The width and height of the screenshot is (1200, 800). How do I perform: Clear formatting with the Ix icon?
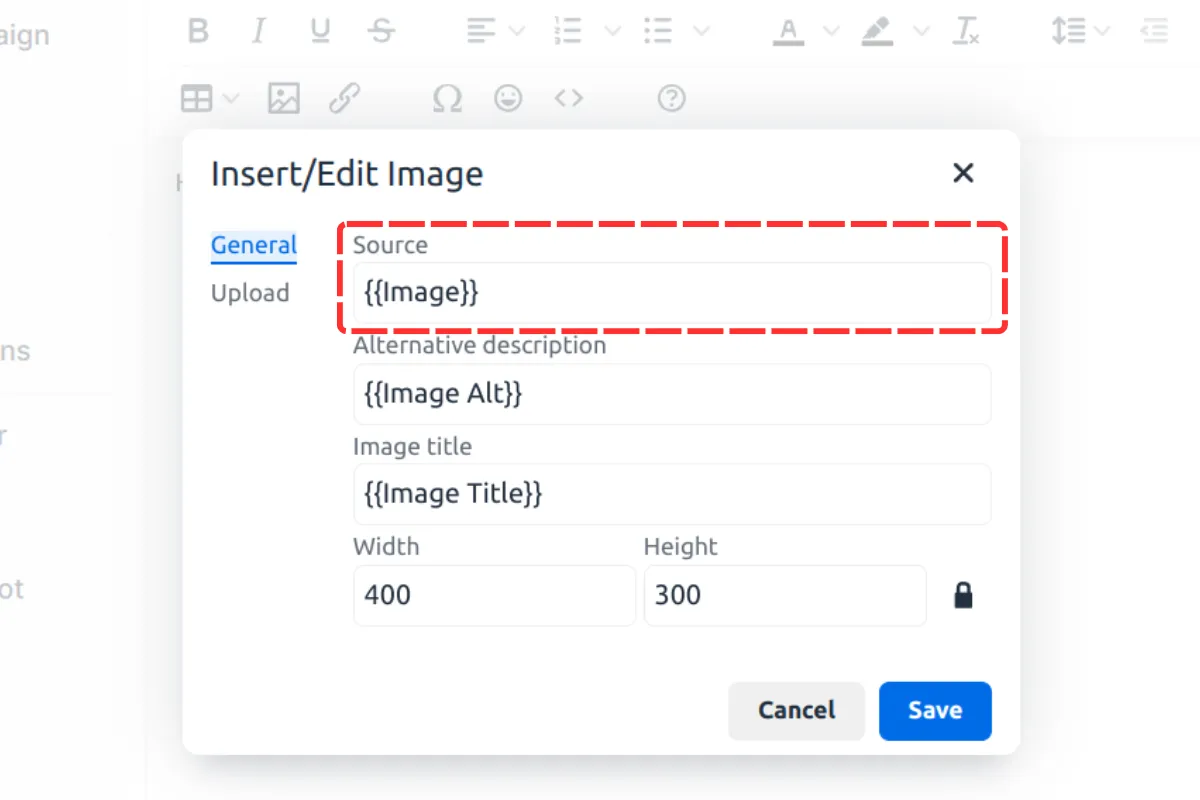[x=965, y=31]
